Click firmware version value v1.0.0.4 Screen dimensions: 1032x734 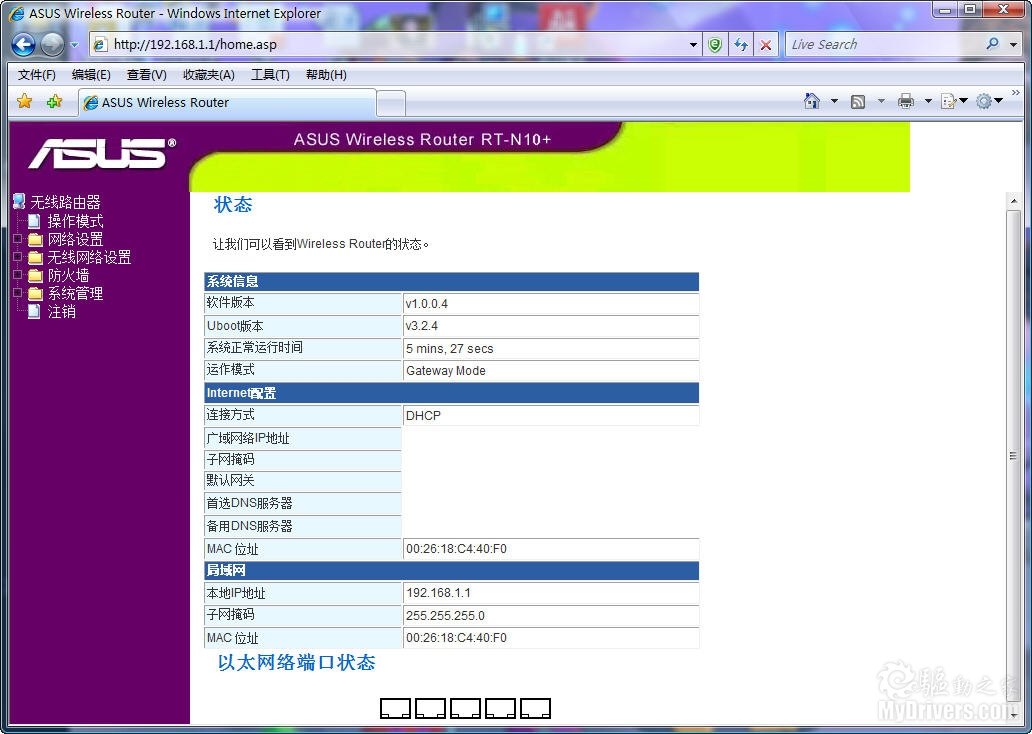pos(426,303)
